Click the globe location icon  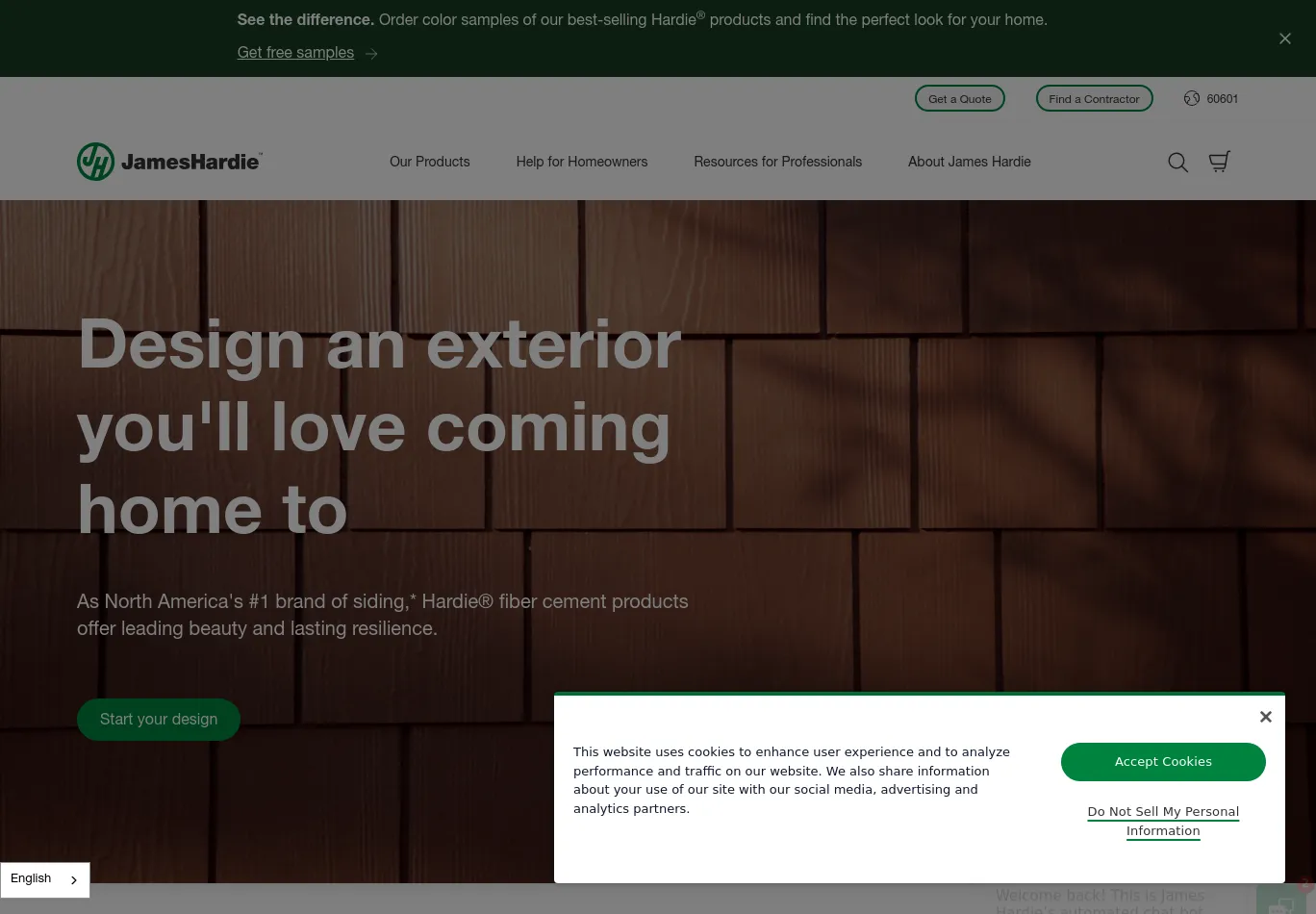click(1192, 98)
